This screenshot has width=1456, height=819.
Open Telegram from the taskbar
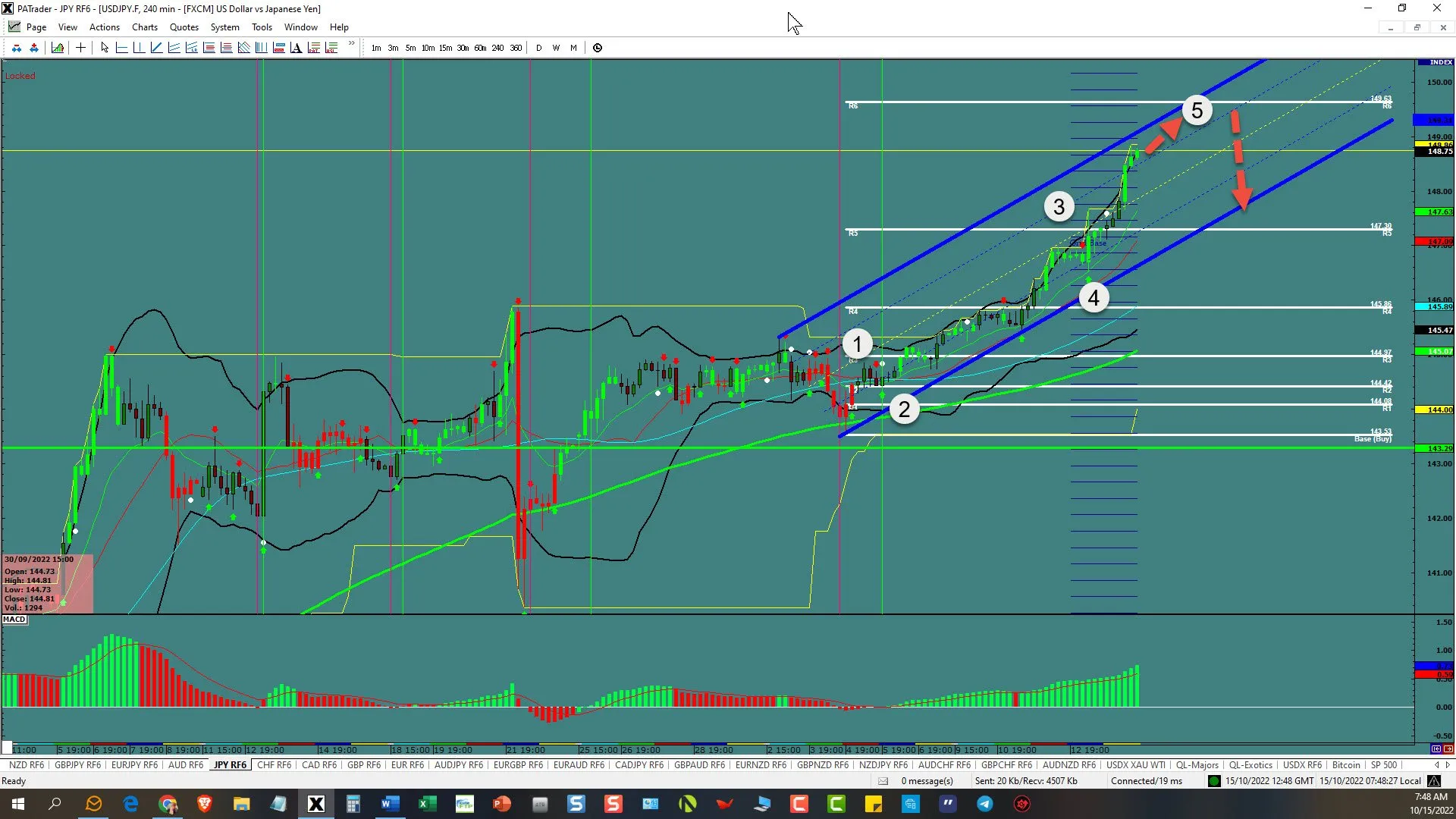click(984, 804)
